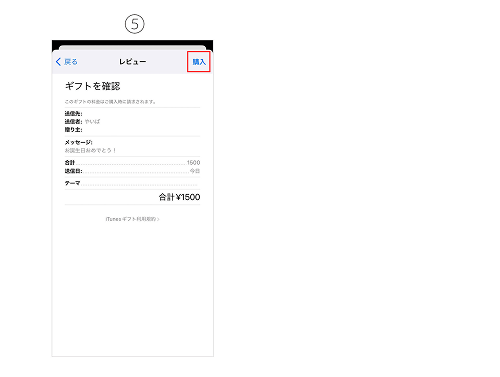Select the sender name やいば

(92, 122)
